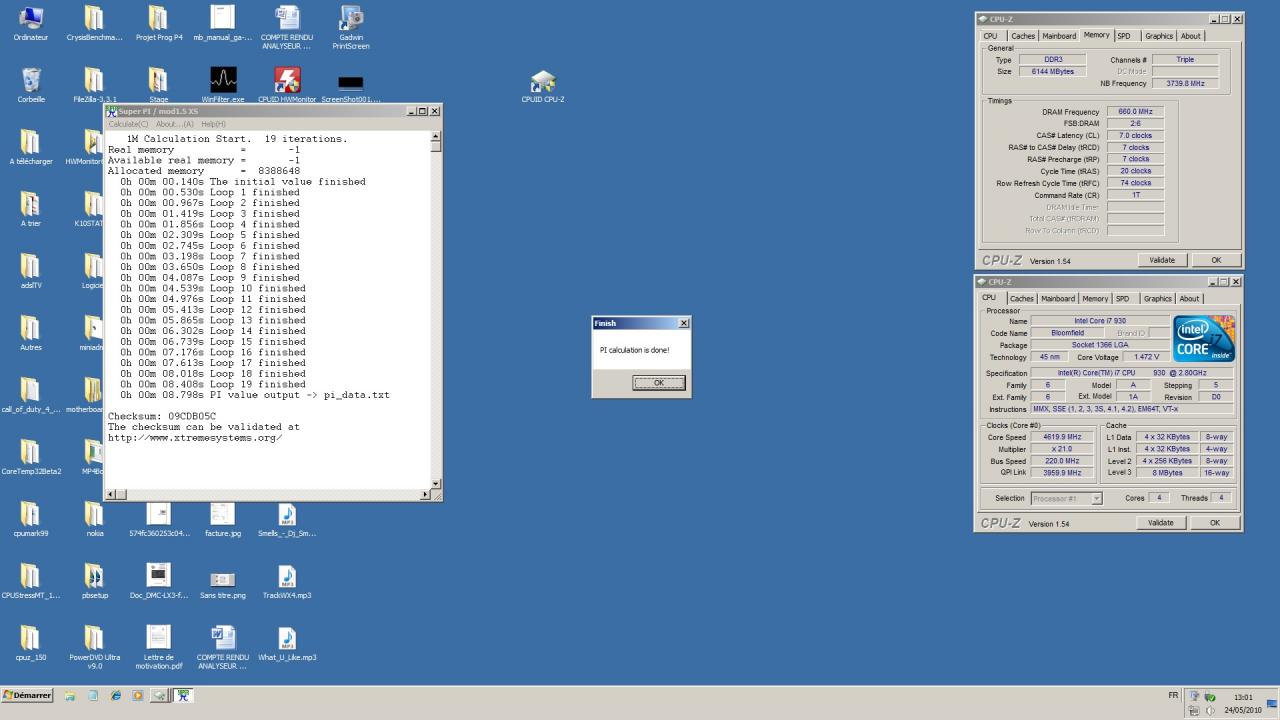Viewport: 1280px width, 720px height.
Task: Expand the Processor #1 selection dropdown
Action: [x=1096, y=498]
